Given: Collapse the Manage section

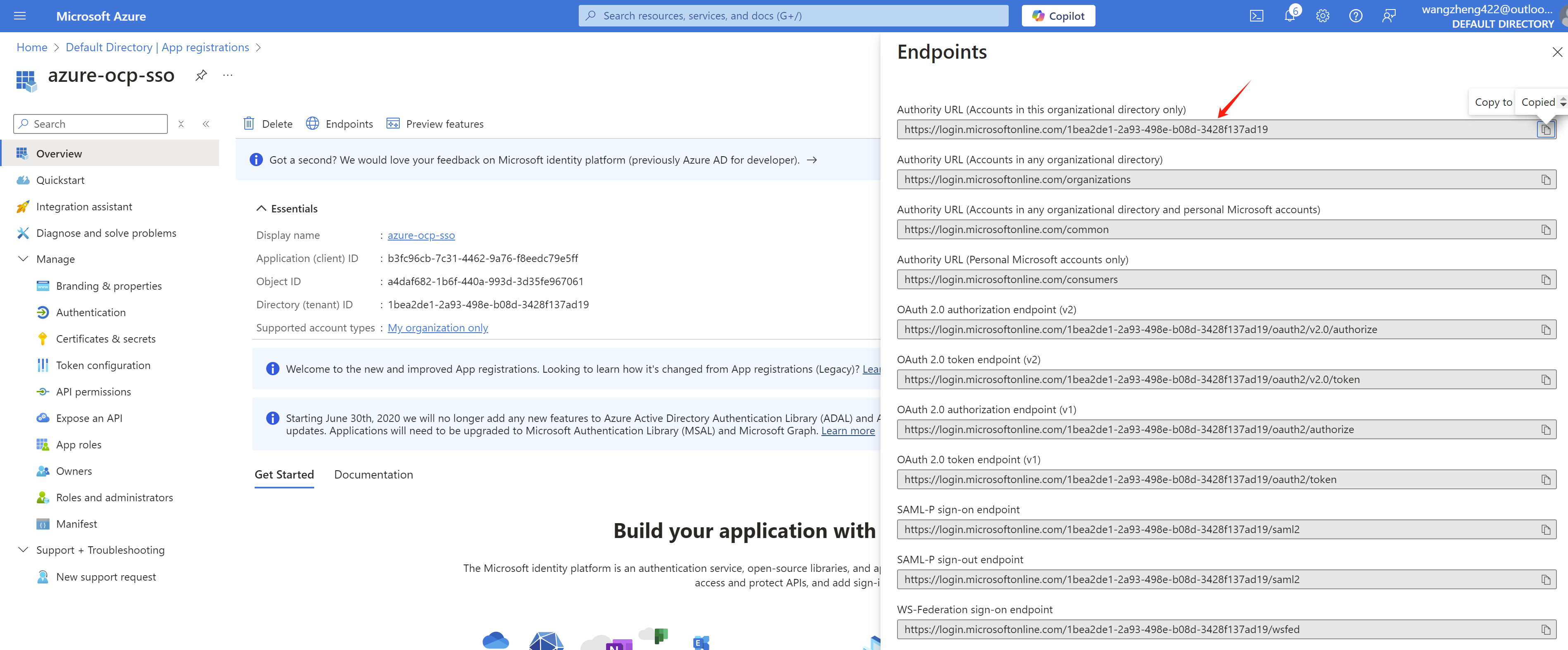Looking at the screenshot, I should pyautogui.click(x=23, y=259).
